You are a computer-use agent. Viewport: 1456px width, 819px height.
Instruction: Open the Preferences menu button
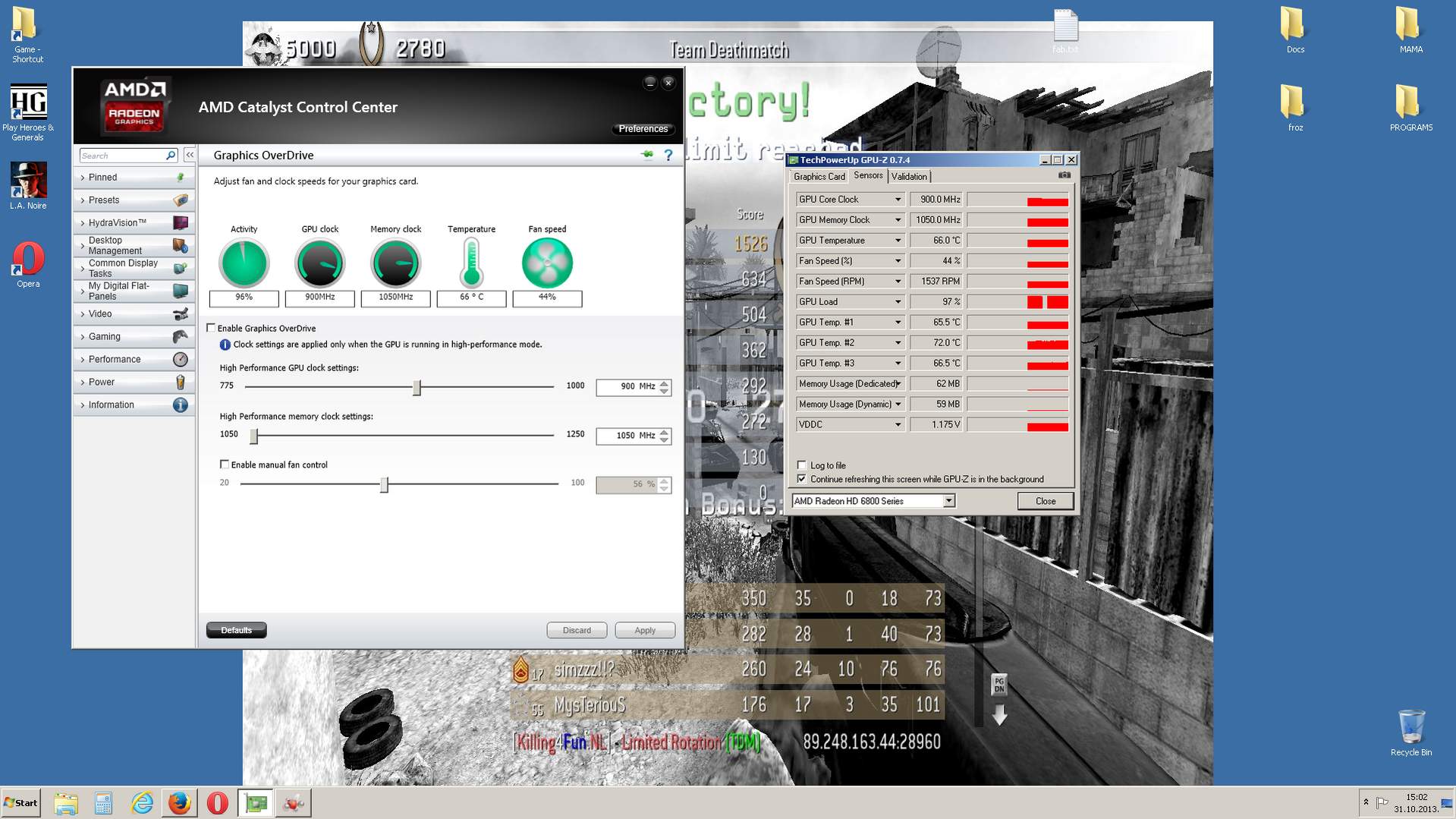643,129
